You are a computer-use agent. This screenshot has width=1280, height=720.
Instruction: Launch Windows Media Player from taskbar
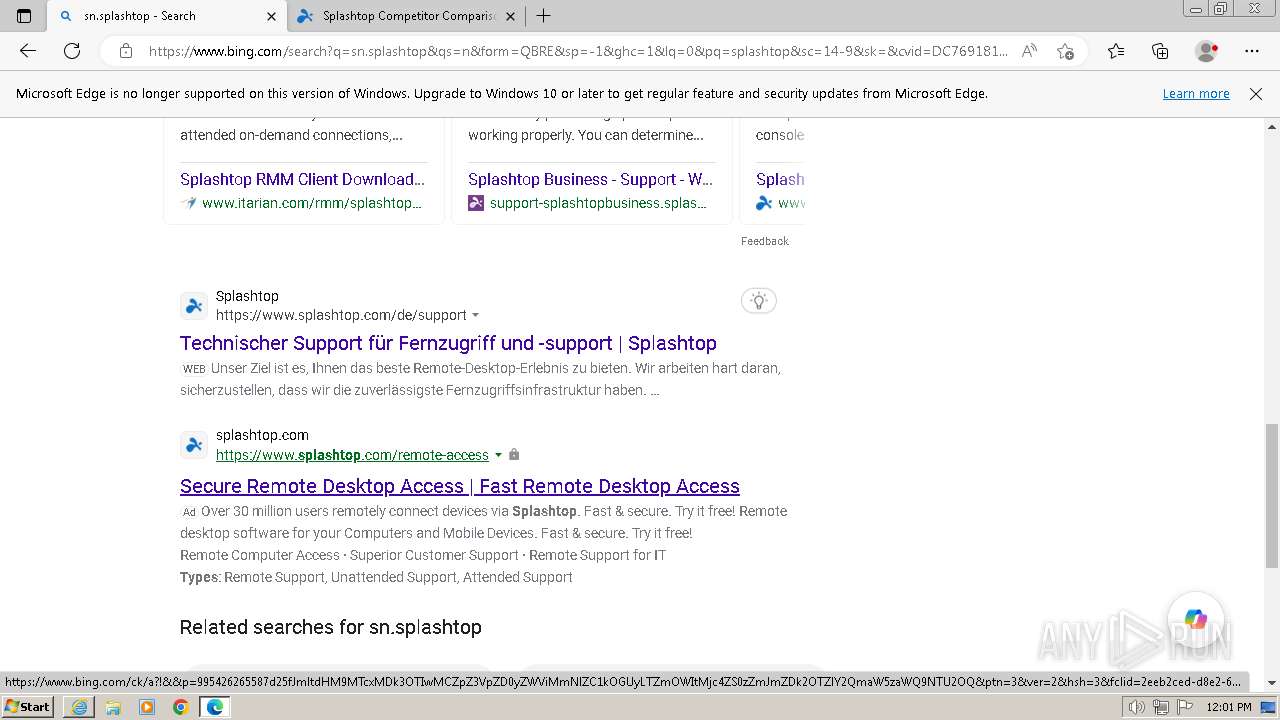pos(147,707)
